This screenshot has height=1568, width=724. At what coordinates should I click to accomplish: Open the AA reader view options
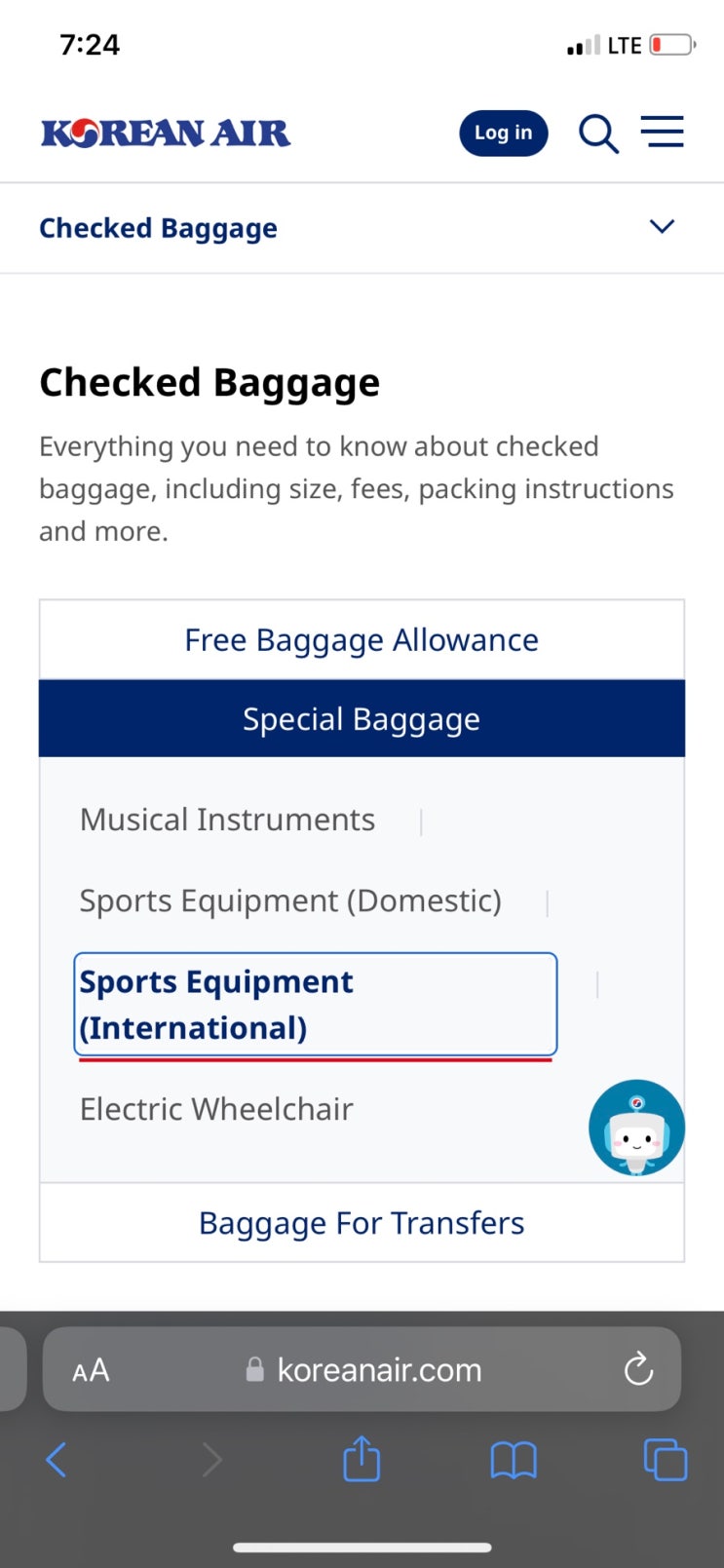click(91, 1370)
